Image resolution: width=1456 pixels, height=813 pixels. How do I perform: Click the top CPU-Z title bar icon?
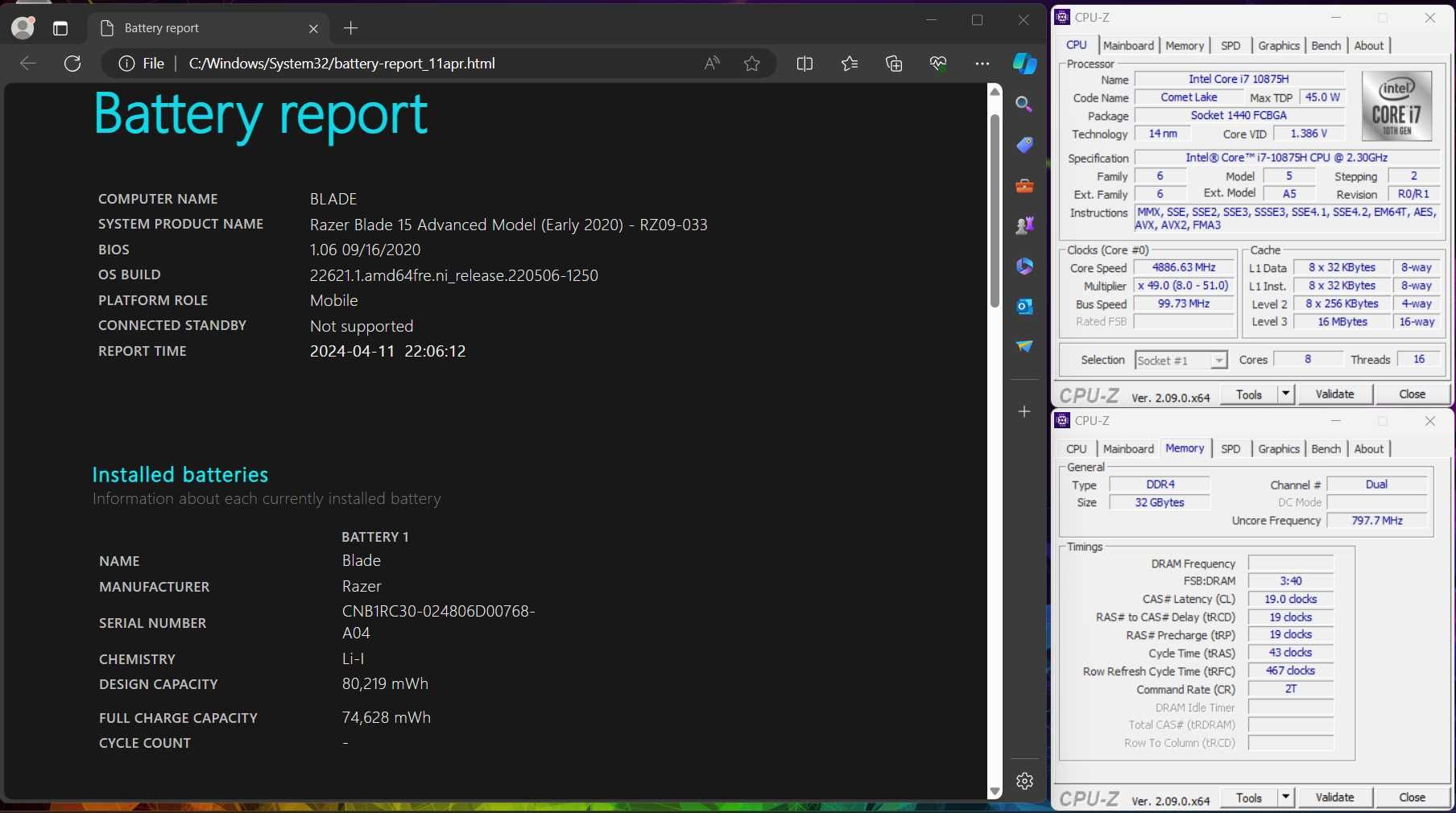pos(1063,17)
